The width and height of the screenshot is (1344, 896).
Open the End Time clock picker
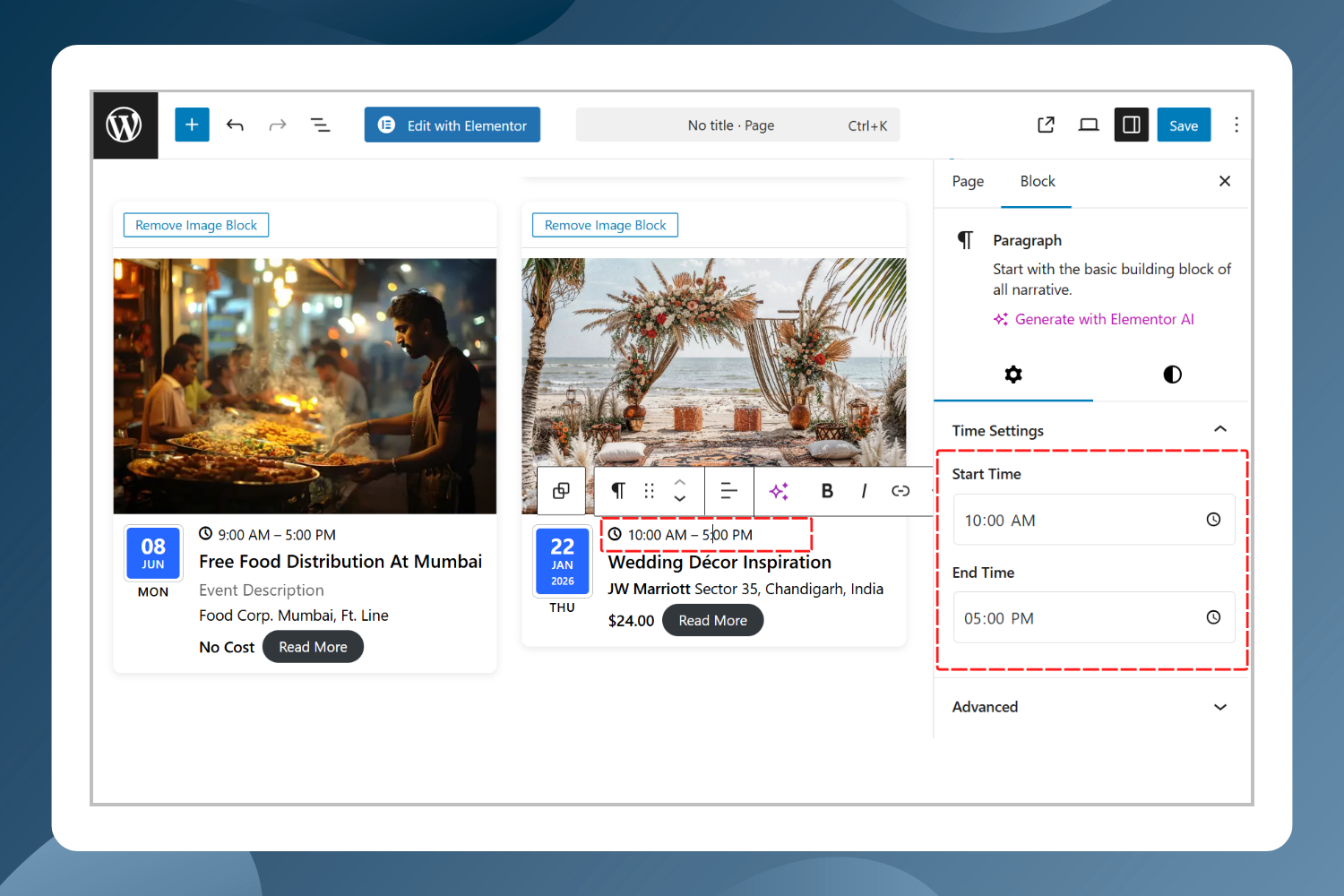[1213, 617]
